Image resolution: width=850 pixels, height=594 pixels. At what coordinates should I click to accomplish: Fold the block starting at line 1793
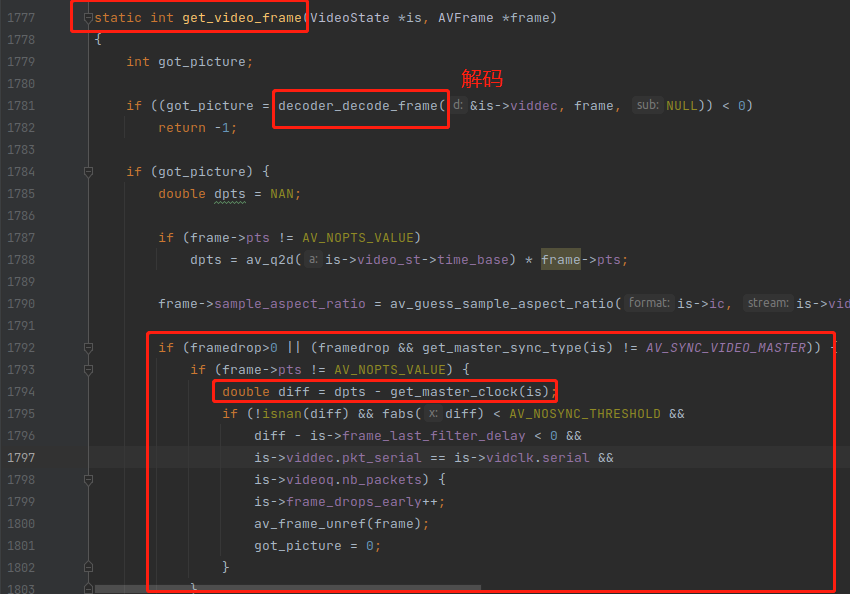pyautogui.click(x=88, y=370)
